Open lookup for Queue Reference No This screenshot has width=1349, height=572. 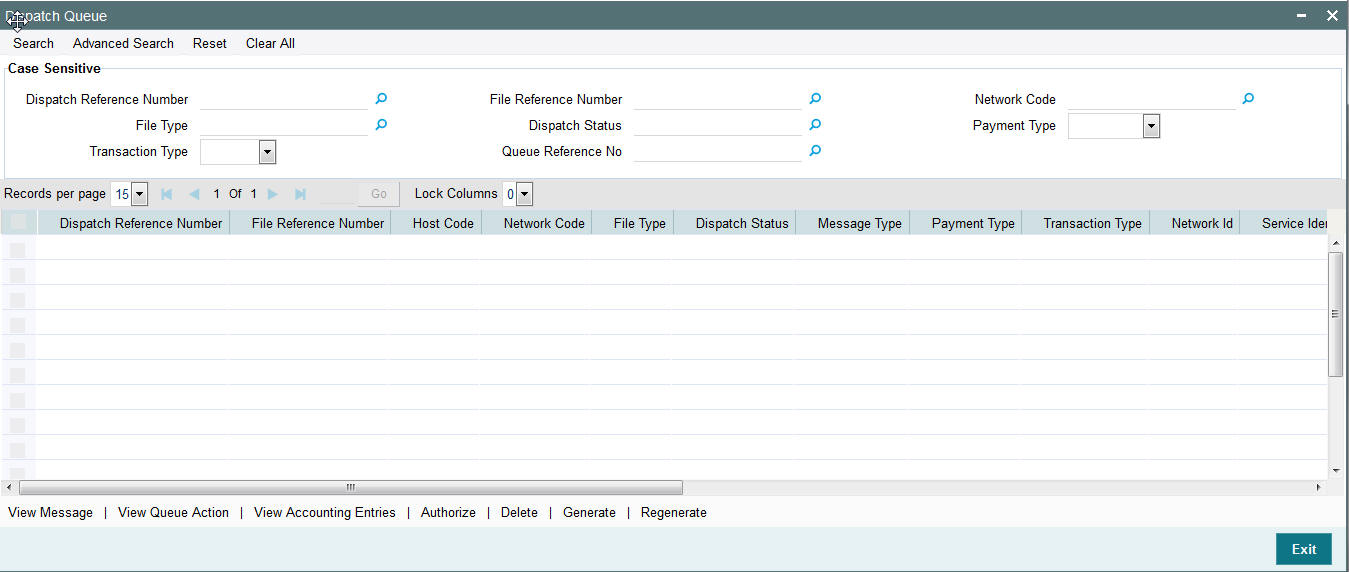[815, 151]
